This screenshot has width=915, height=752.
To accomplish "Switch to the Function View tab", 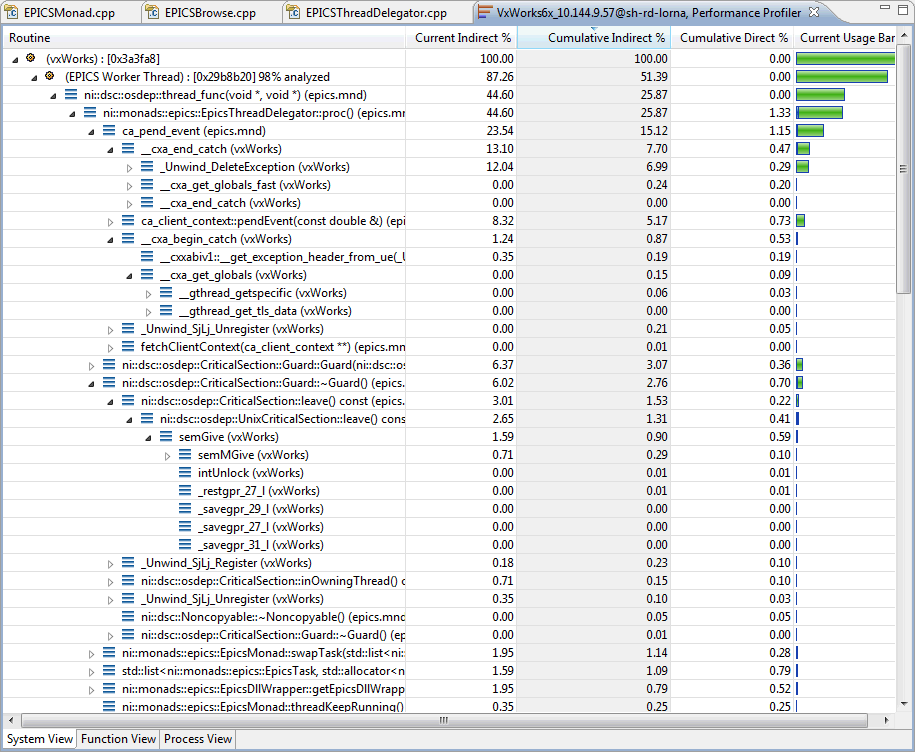I will [x=118, y=739].
